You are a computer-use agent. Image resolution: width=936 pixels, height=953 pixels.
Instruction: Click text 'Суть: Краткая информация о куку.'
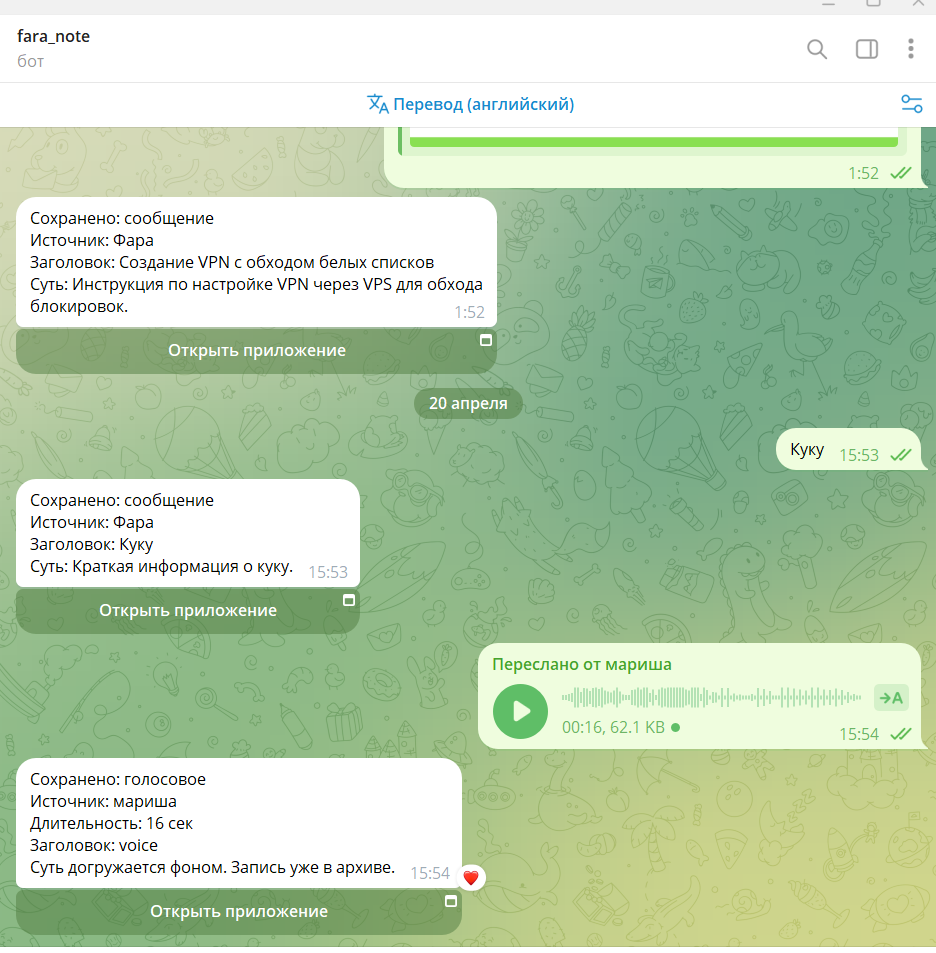click(162, 566)
